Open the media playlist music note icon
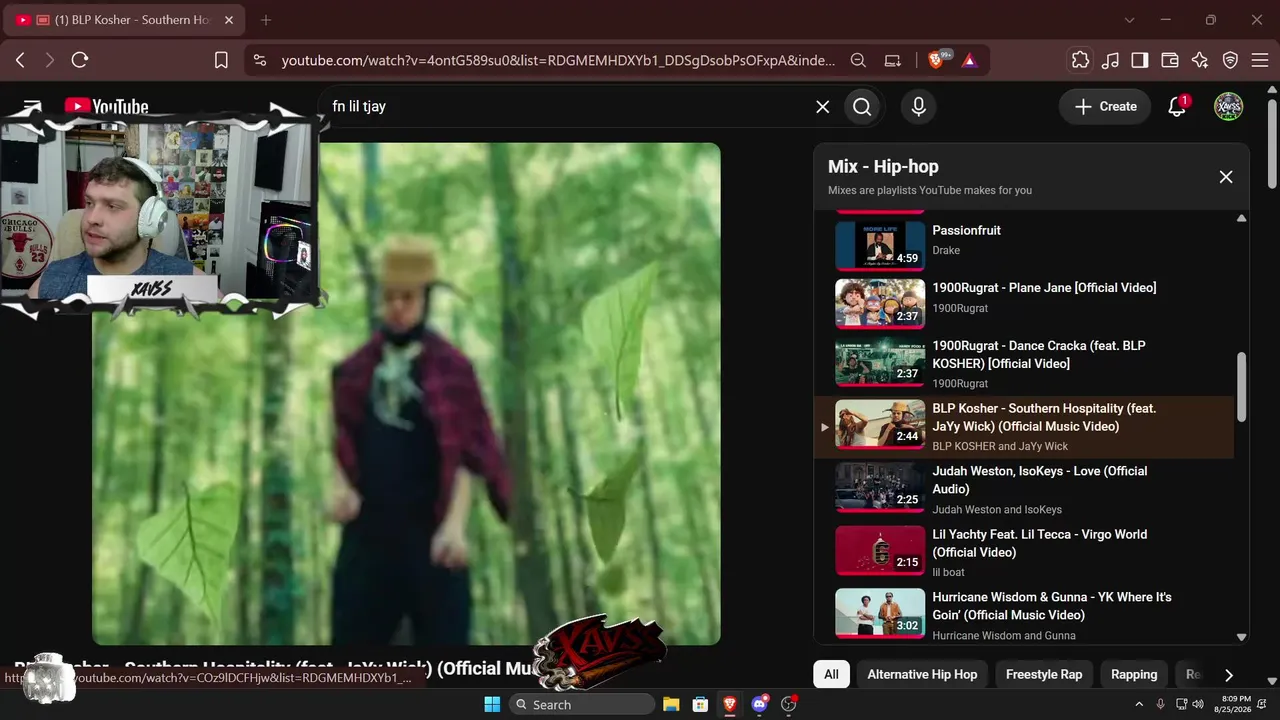The width and height of the screenshot is (1280, 720). (x=1110, y=60)
